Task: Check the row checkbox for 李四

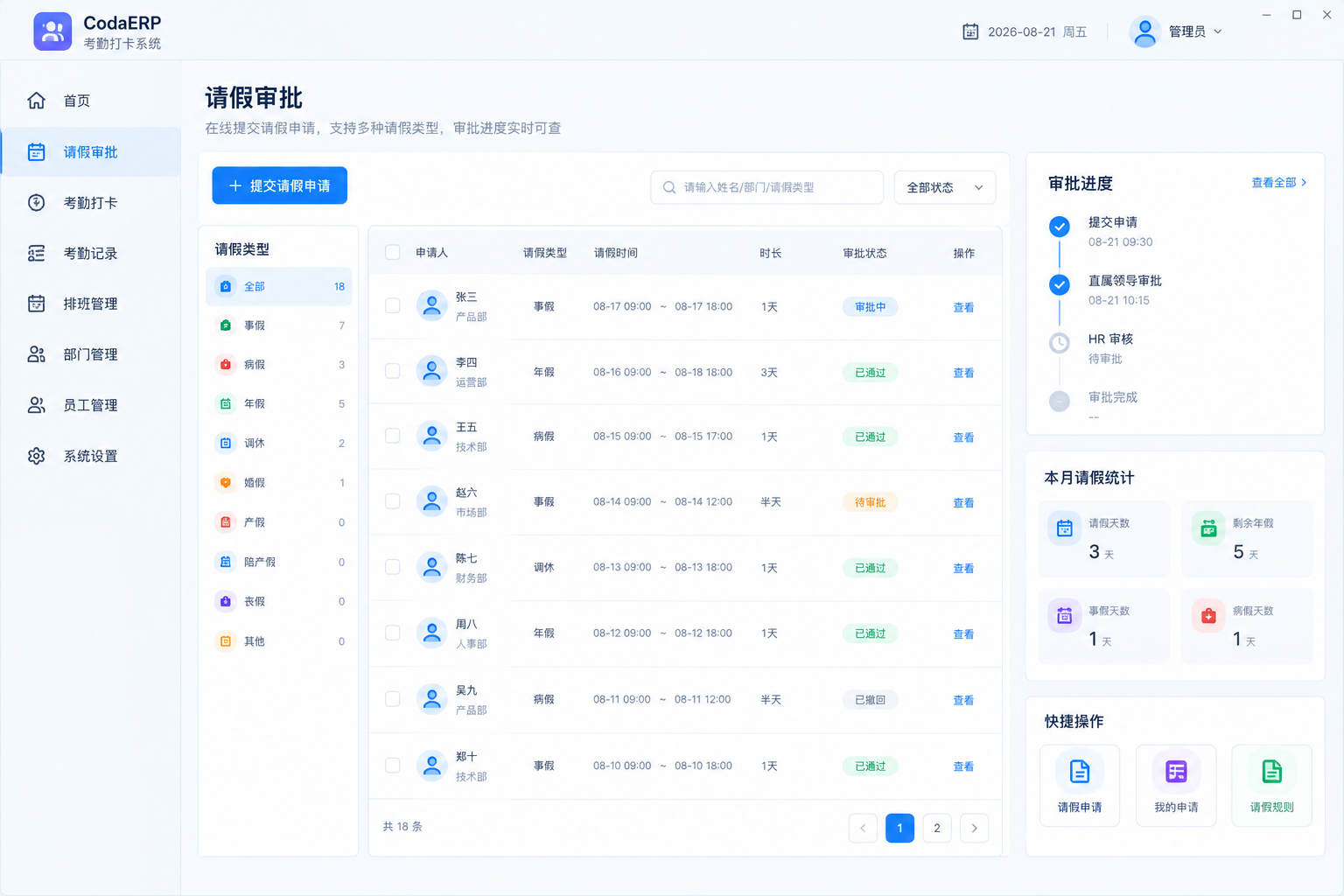Action: (x=393, y=371)
